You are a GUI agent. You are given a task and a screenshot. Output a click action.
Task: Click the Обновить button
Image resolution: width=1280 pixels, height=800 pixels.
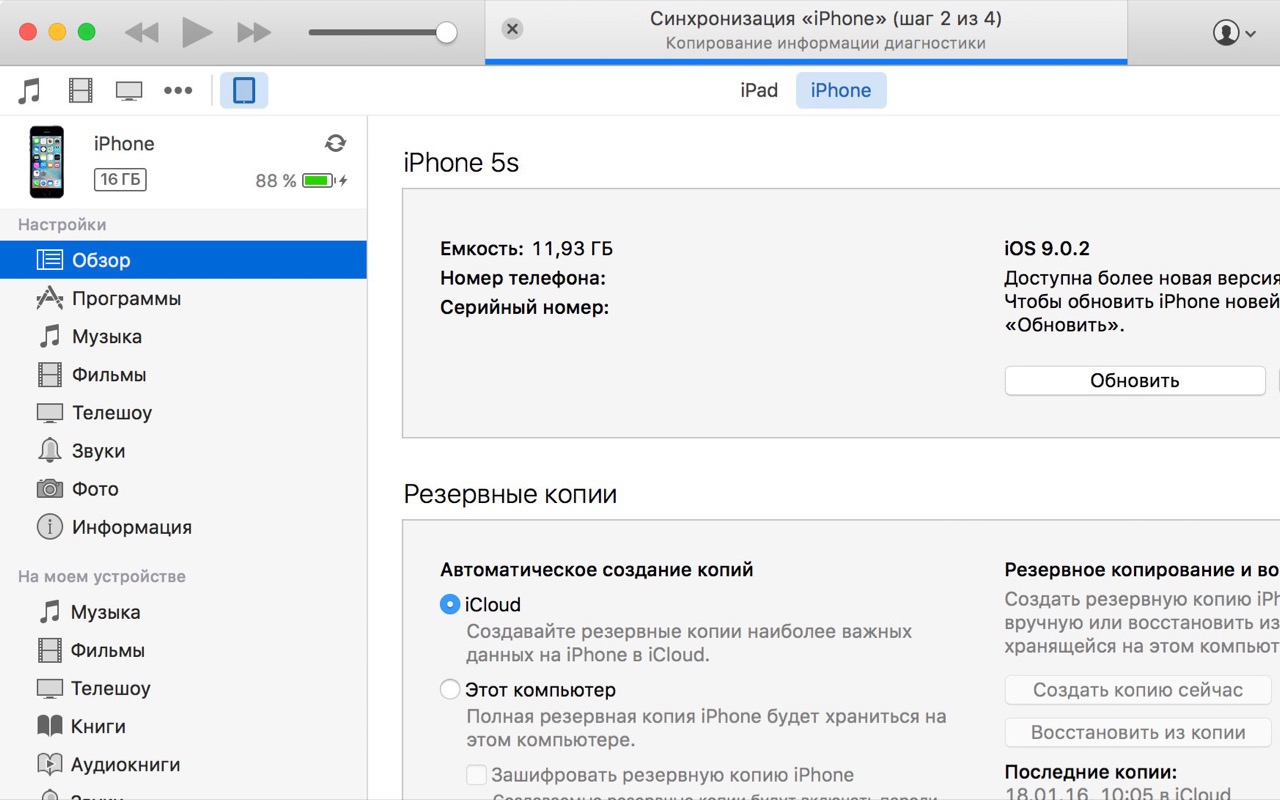point(1135,380)
